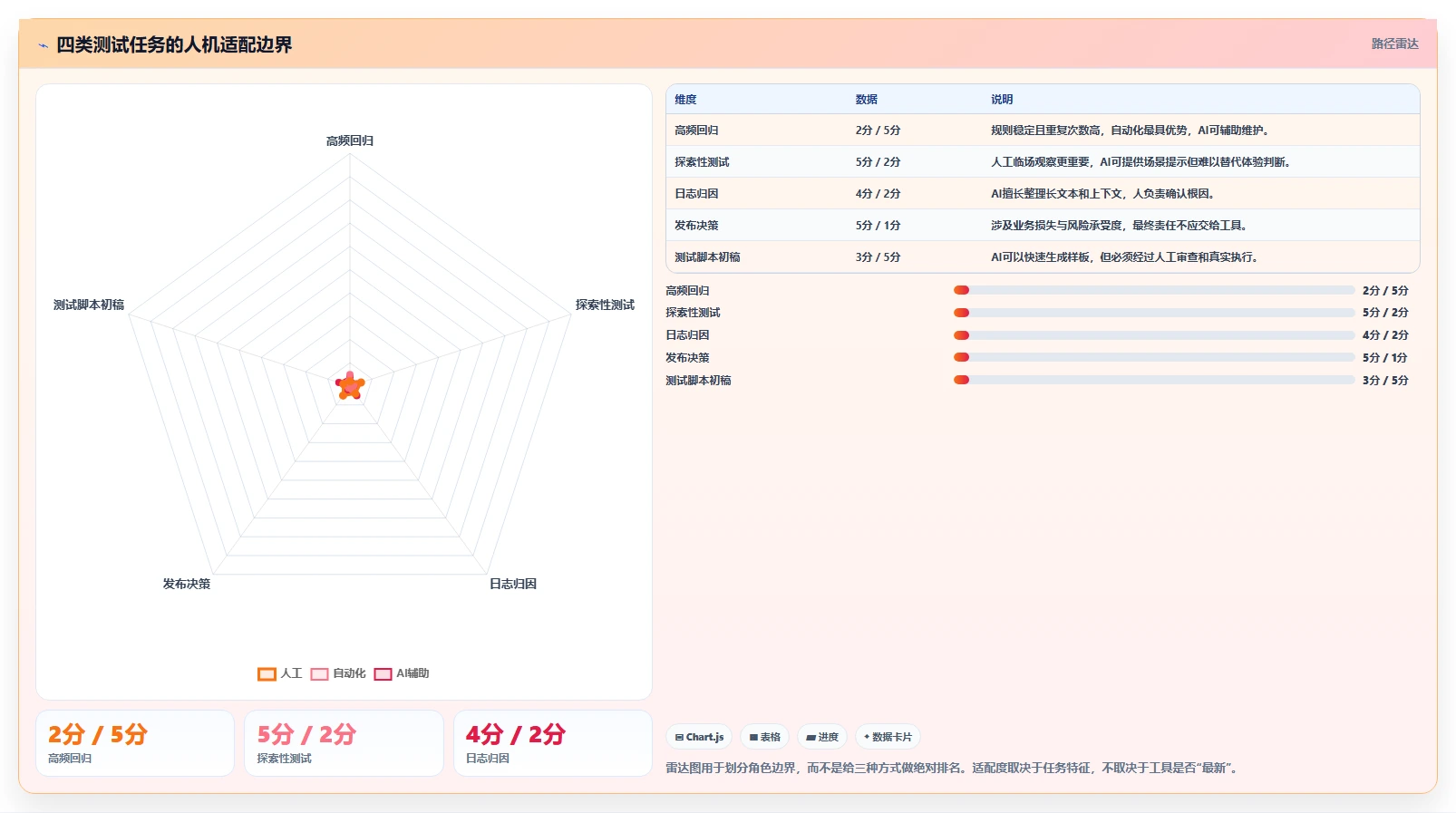Click table data value 4分 / 2分
Screen dimensions: 1456x813
(x=878, y=194)
